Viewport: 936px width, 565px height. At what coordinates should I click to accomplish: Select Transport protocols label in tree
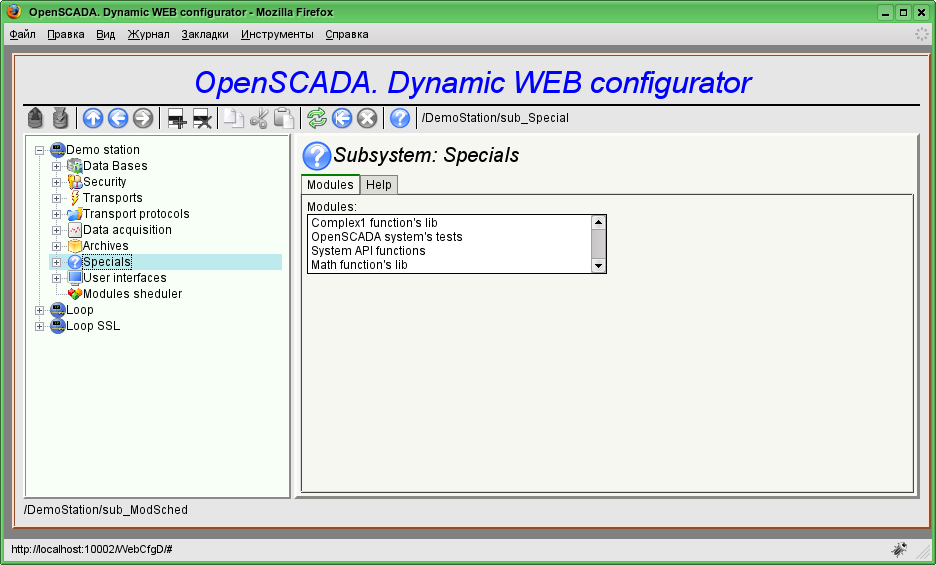[136, 214]
